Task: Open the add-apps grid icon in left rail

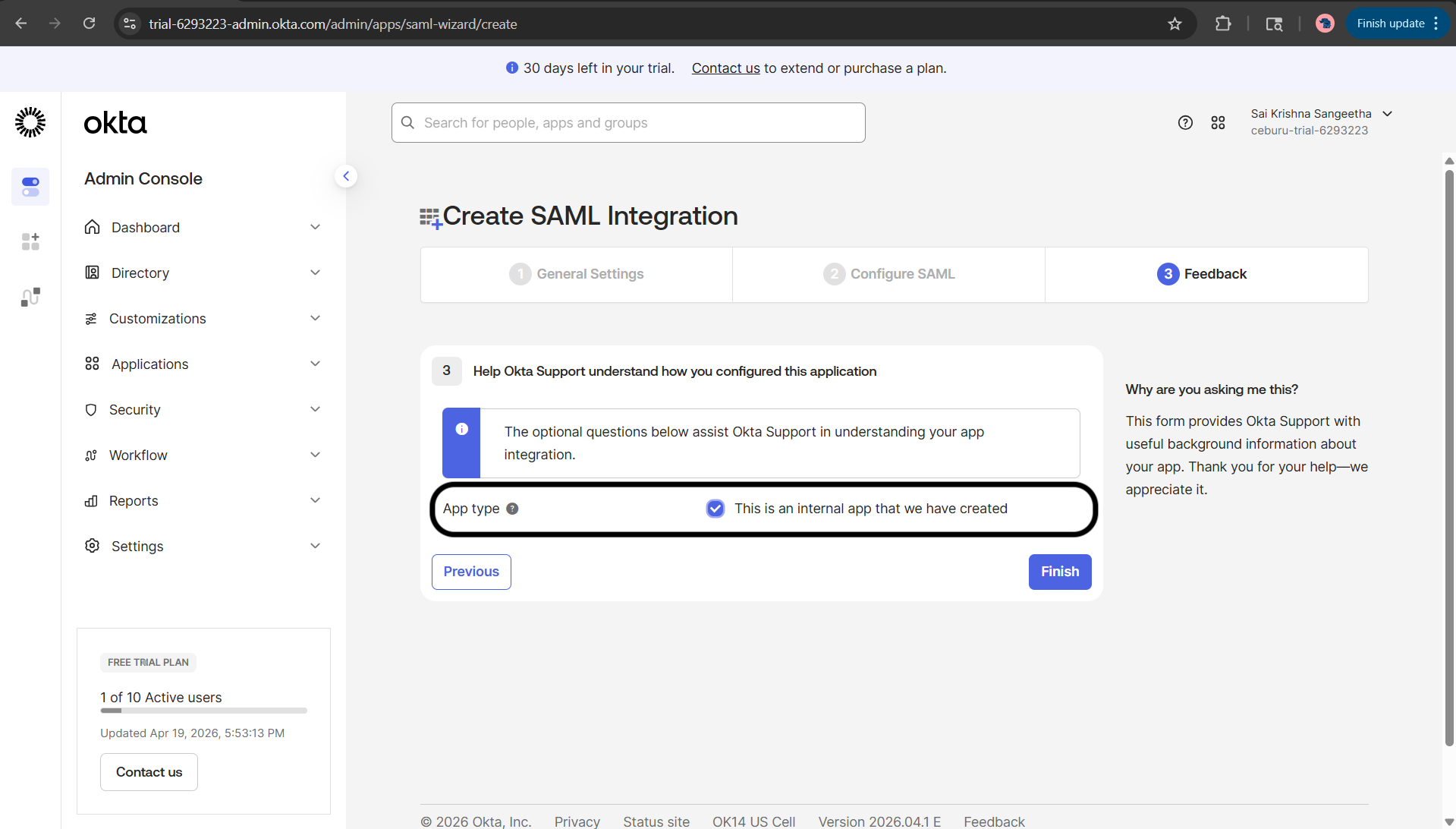Action: (x=30, y=241)
